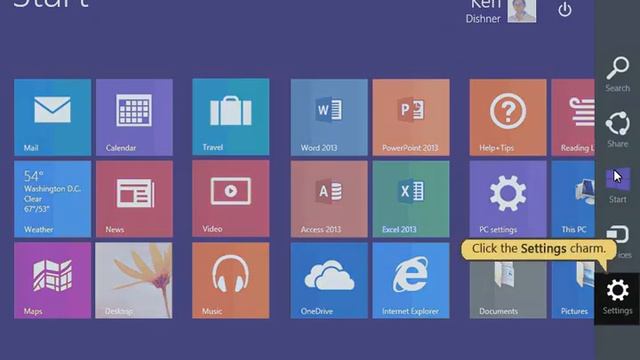This screenshot has width=640, height=360.
Task: Launch the Video app tile
Action: tap(231, 199)
